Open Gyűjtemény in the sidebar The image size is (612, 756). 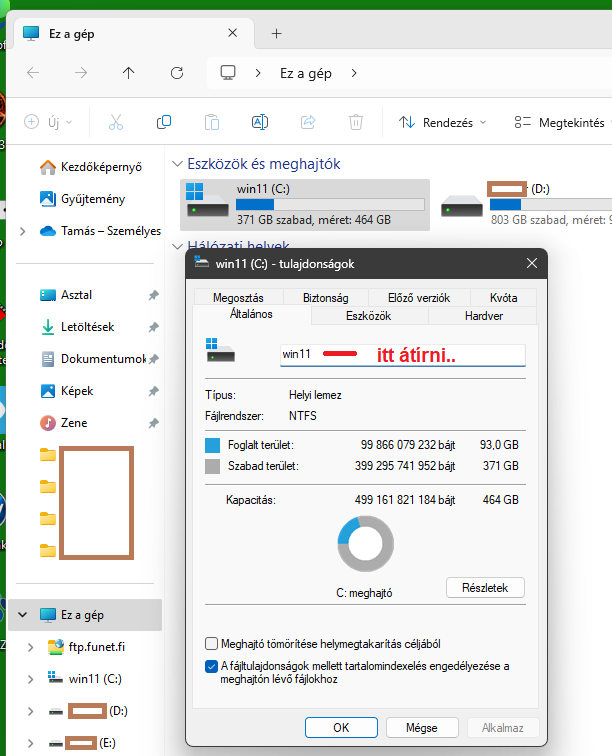click(82, 199)
